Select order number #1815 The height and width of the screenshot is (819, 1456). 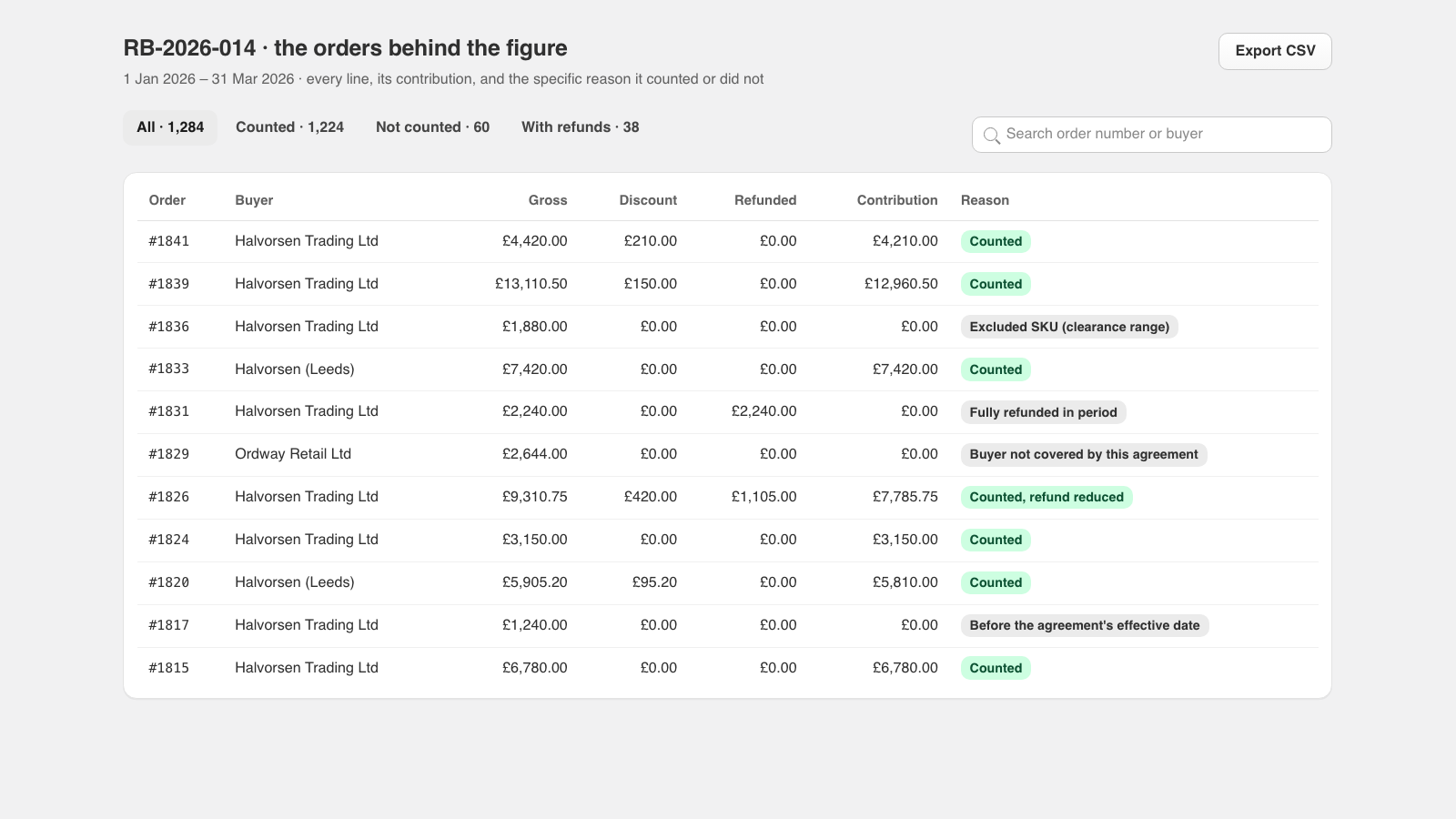(169, 668)
